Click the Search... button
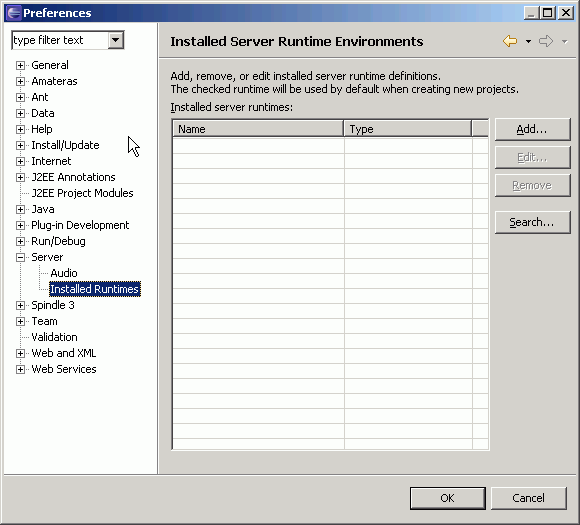Image resolution: width=580 pixels, height=525 pixels. (x=532, y=222)
